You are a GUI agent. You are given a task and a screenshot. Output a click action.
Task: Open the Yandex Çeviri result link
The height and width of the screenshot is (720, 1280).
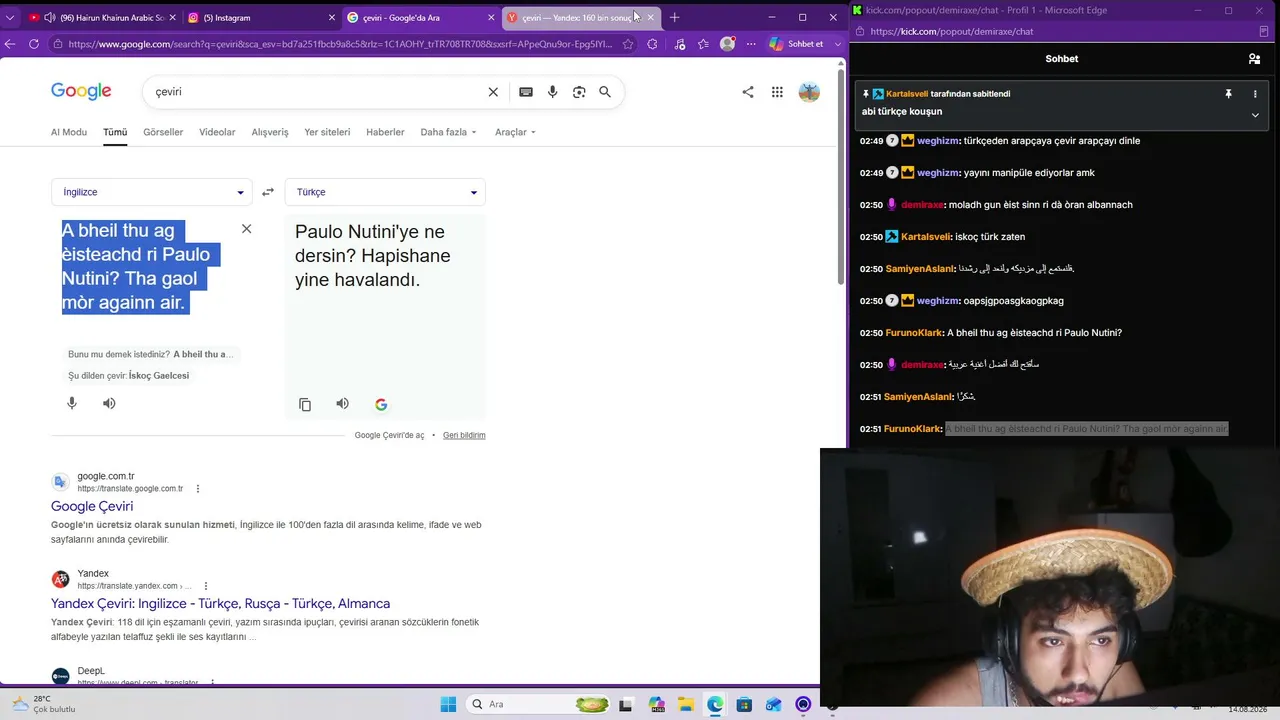pyautogui.click(x=220, y=603)
